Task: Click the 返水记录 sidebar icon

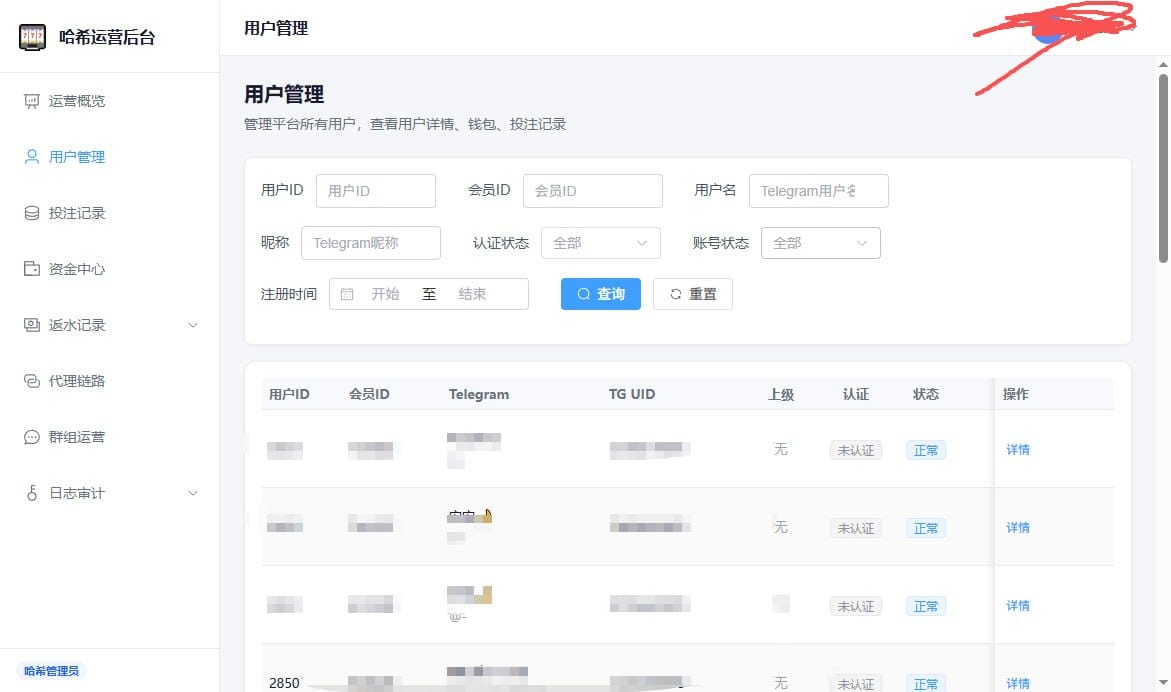Action: click(x=31, y=325)
